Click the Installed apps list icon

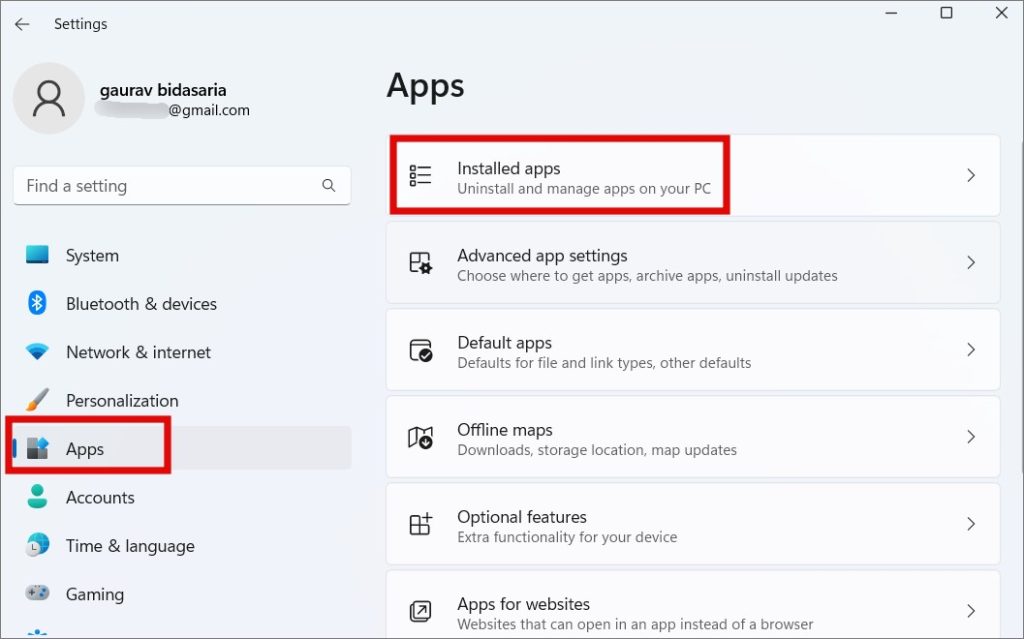[421, 175]
